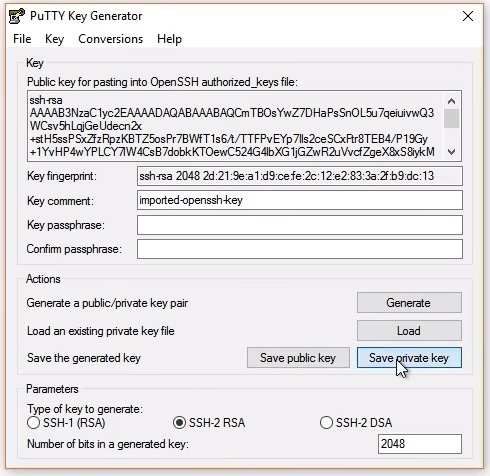Open the Conversions menu
The image size is (490, 476).
[111, 39]
